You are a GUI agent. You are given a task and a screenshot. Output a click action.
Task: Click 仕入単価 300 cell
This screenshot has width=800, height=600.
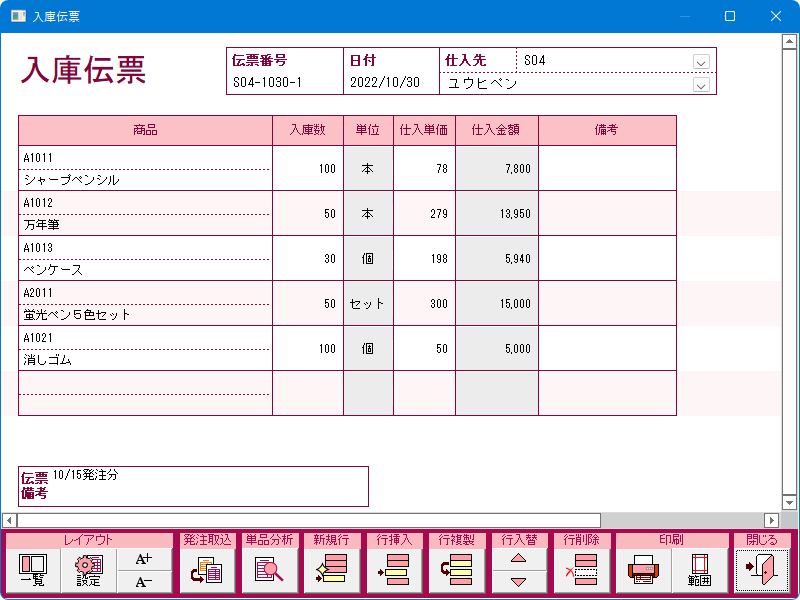pyautogui.click(x=424, y=303)
